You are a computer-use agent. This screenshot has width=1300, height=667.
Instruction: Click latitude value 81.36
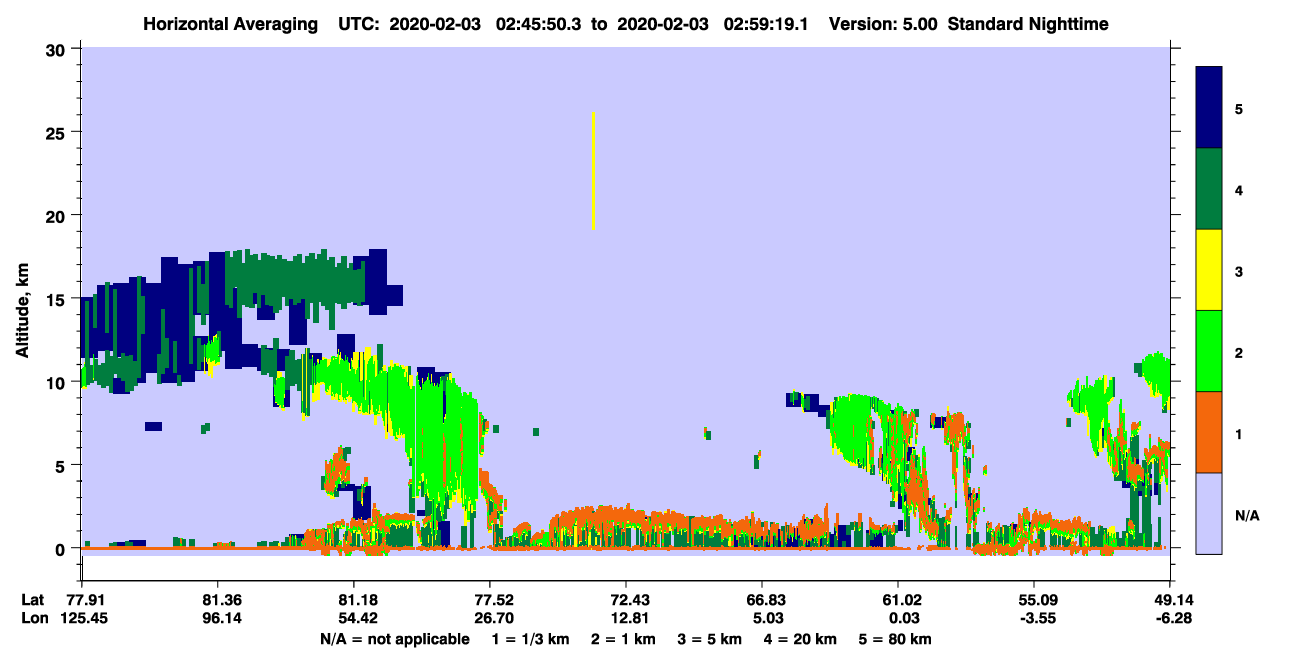pyautogui.click(x=217, y=600)
